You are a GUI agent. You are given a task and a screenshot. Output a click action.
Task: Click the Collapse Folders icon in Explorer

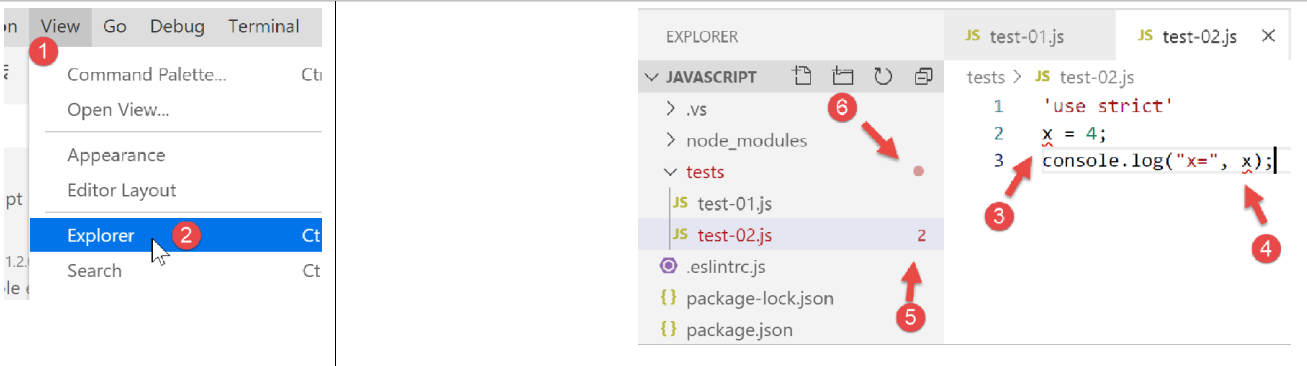922,76
